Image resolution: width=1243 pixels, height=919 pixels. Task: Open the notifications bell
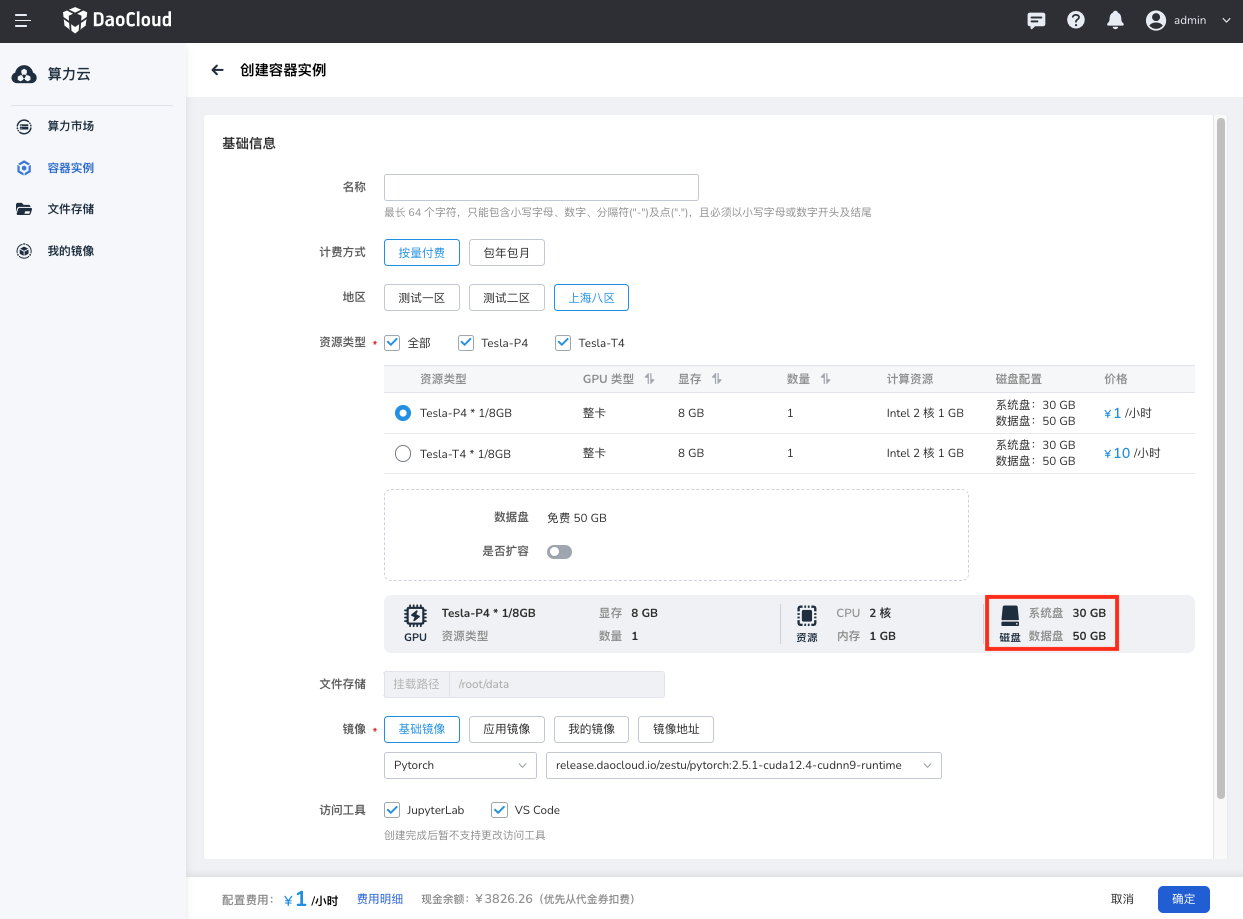[x=1115, y=20]
